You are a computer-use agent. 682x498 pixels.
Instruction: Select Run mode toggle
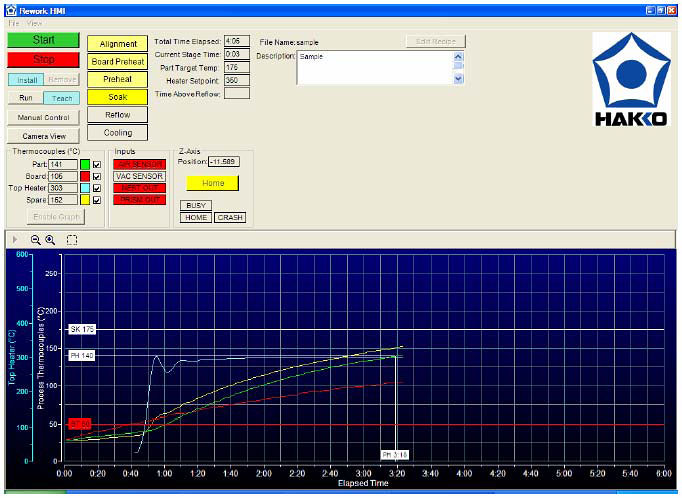(x=26, y=98)
